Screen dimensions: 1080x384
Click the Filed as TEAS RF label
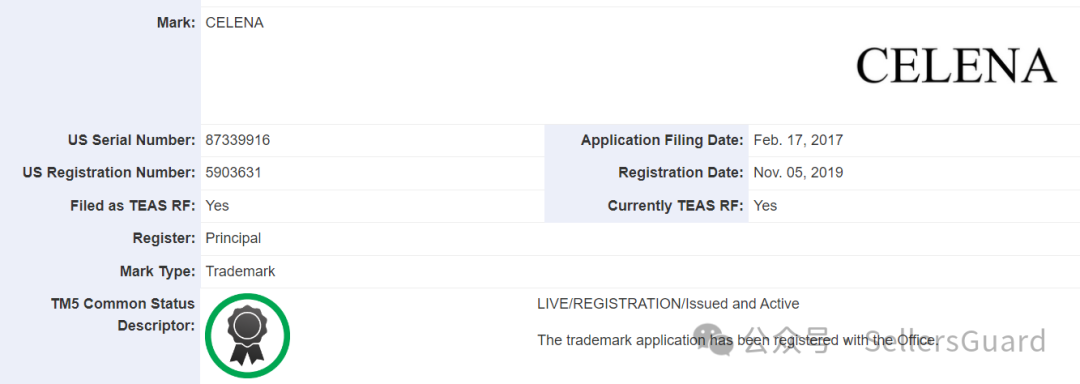132,206
